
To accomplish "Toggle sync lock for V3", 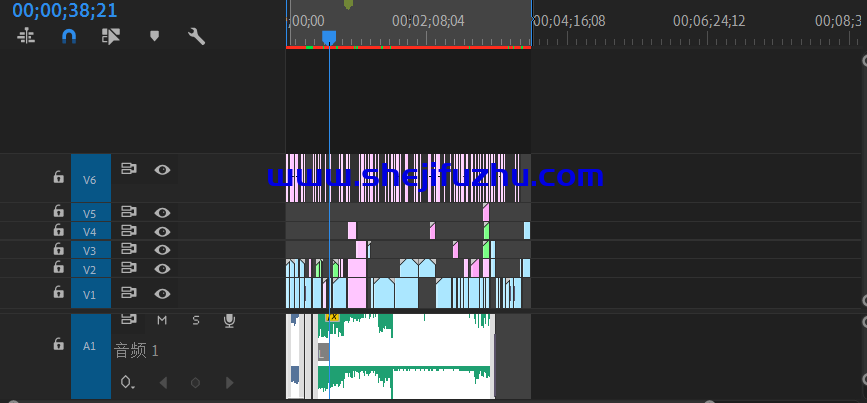I will 129,249.
